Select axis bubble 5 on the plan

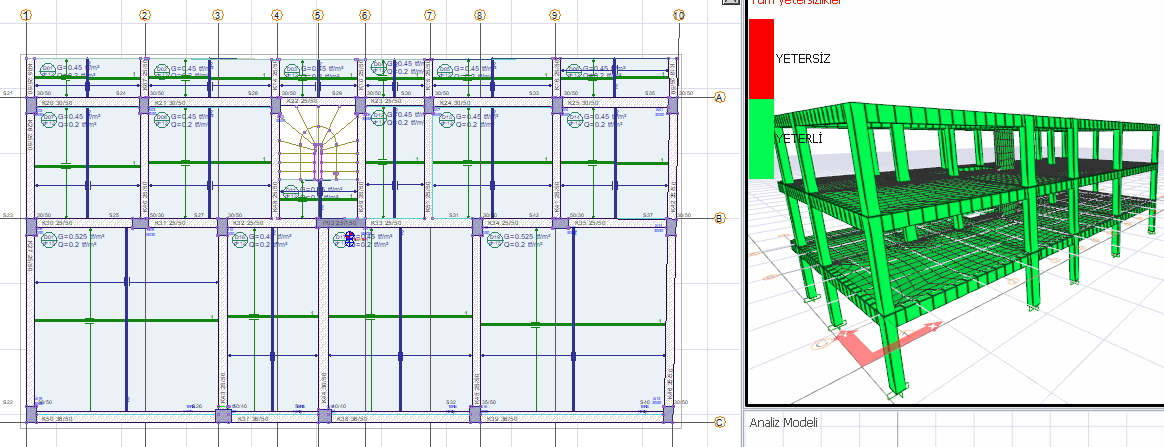pos(318,15)
